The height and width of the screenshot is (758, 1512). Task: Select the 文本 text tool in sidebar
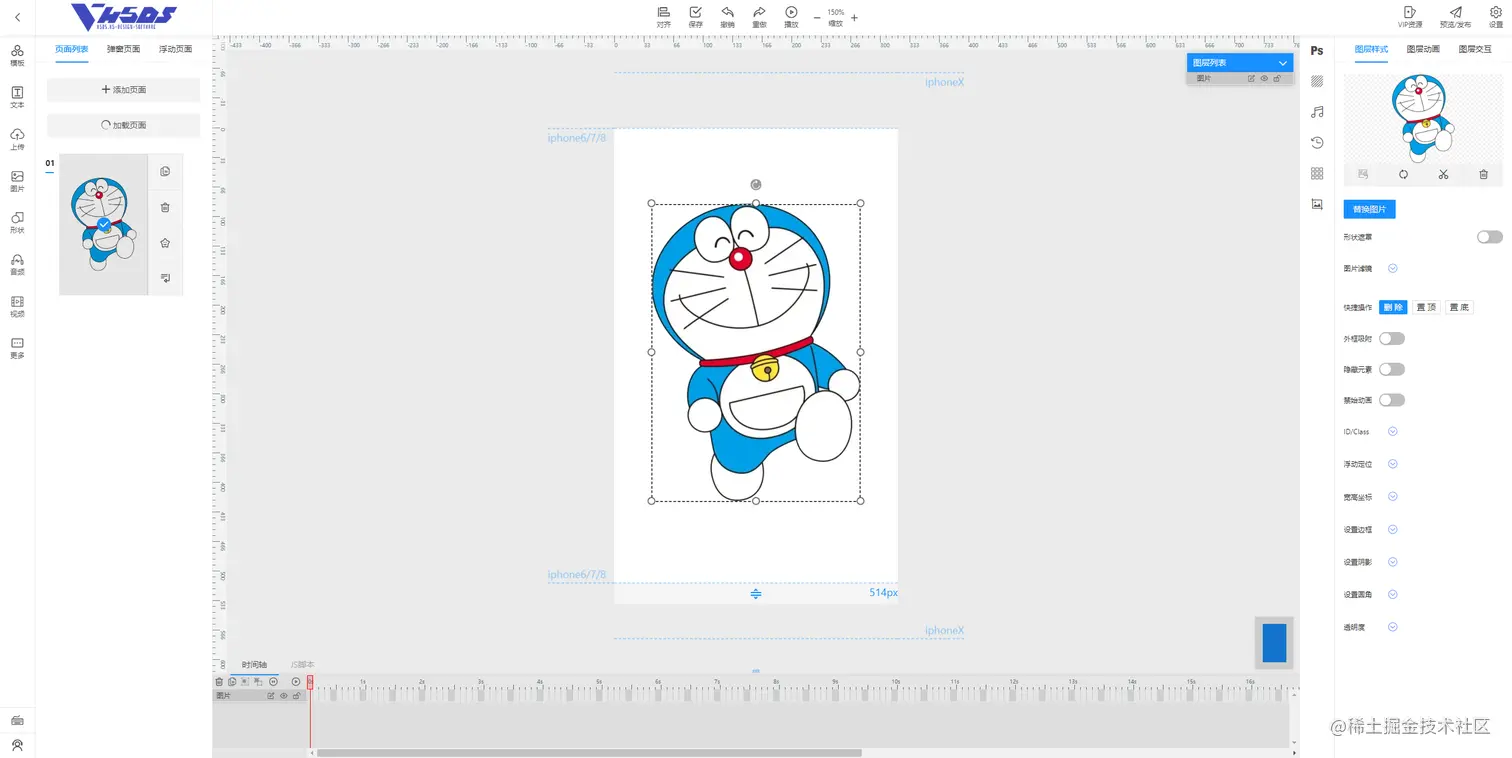(17, 96)
